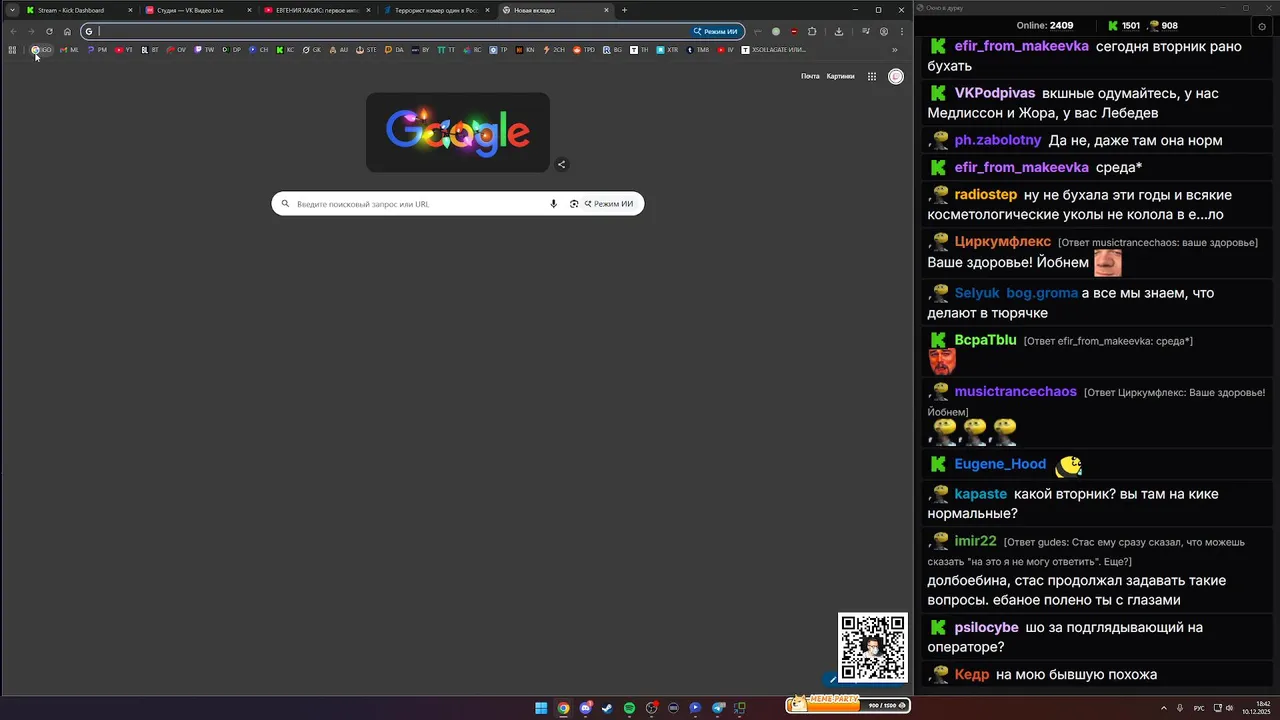Open browser profile avatar in toolbar
1280x720 pixels.
click(884, 31)
